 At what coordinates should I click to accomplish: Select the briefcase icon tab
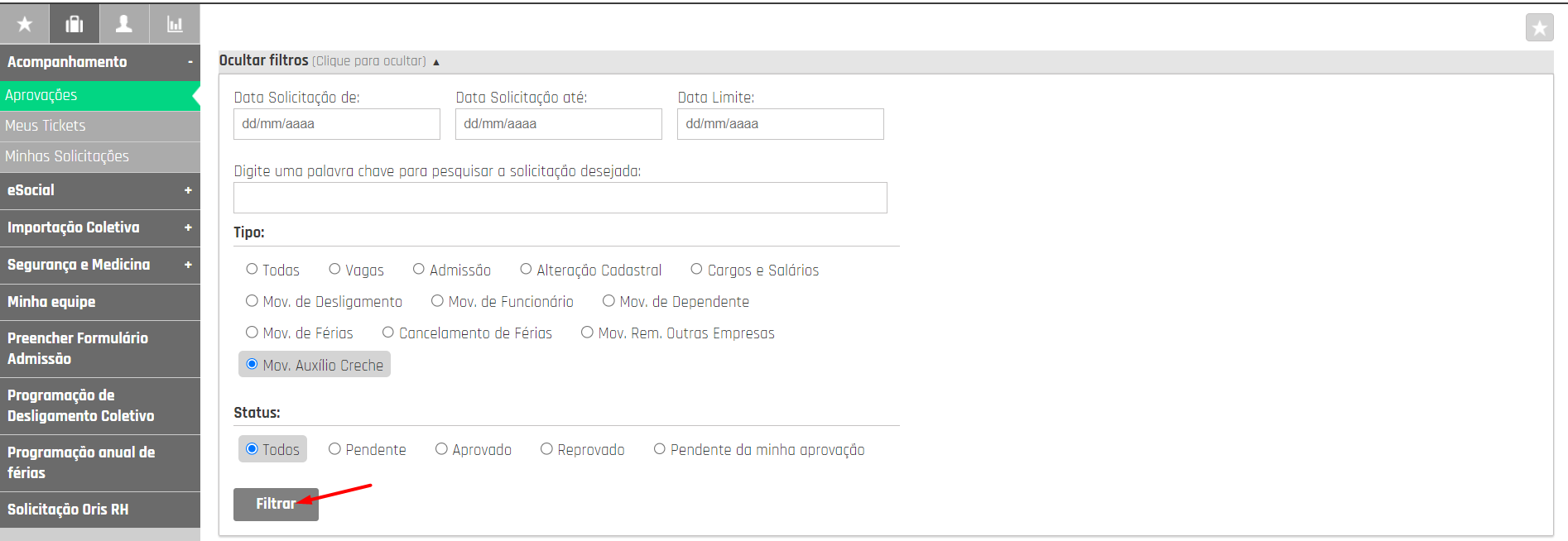click(x=75, y=24)
